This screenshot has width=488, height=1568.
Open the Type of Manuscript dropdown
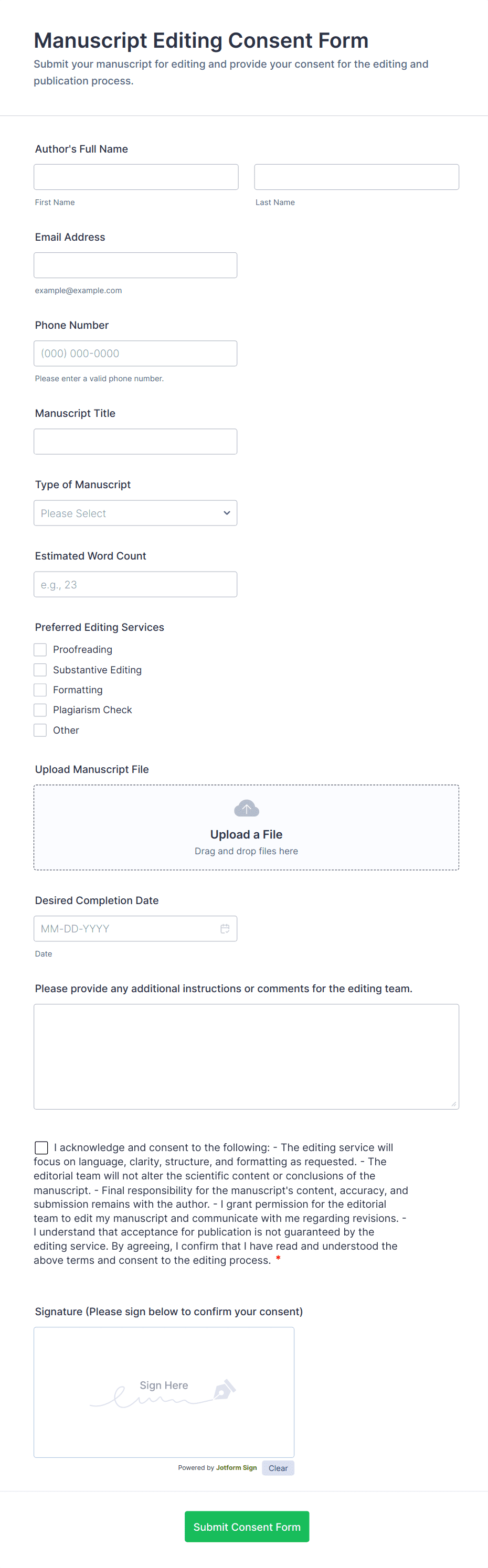coord(135,513)
